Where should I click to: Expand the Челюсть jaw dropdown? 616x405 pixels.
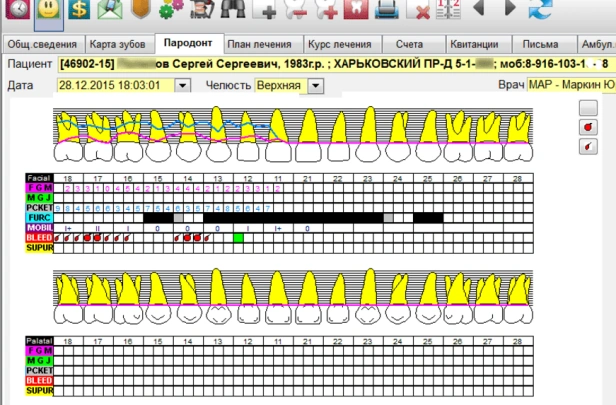316,86
